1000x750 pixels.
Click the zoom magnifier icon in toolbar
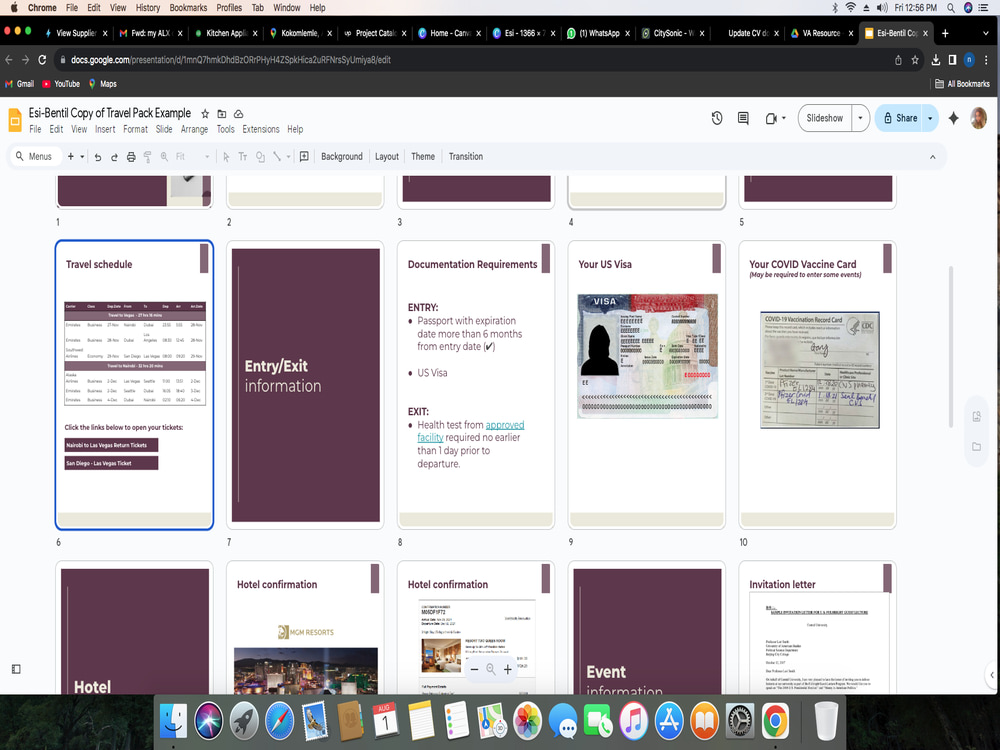coord(164,157)
